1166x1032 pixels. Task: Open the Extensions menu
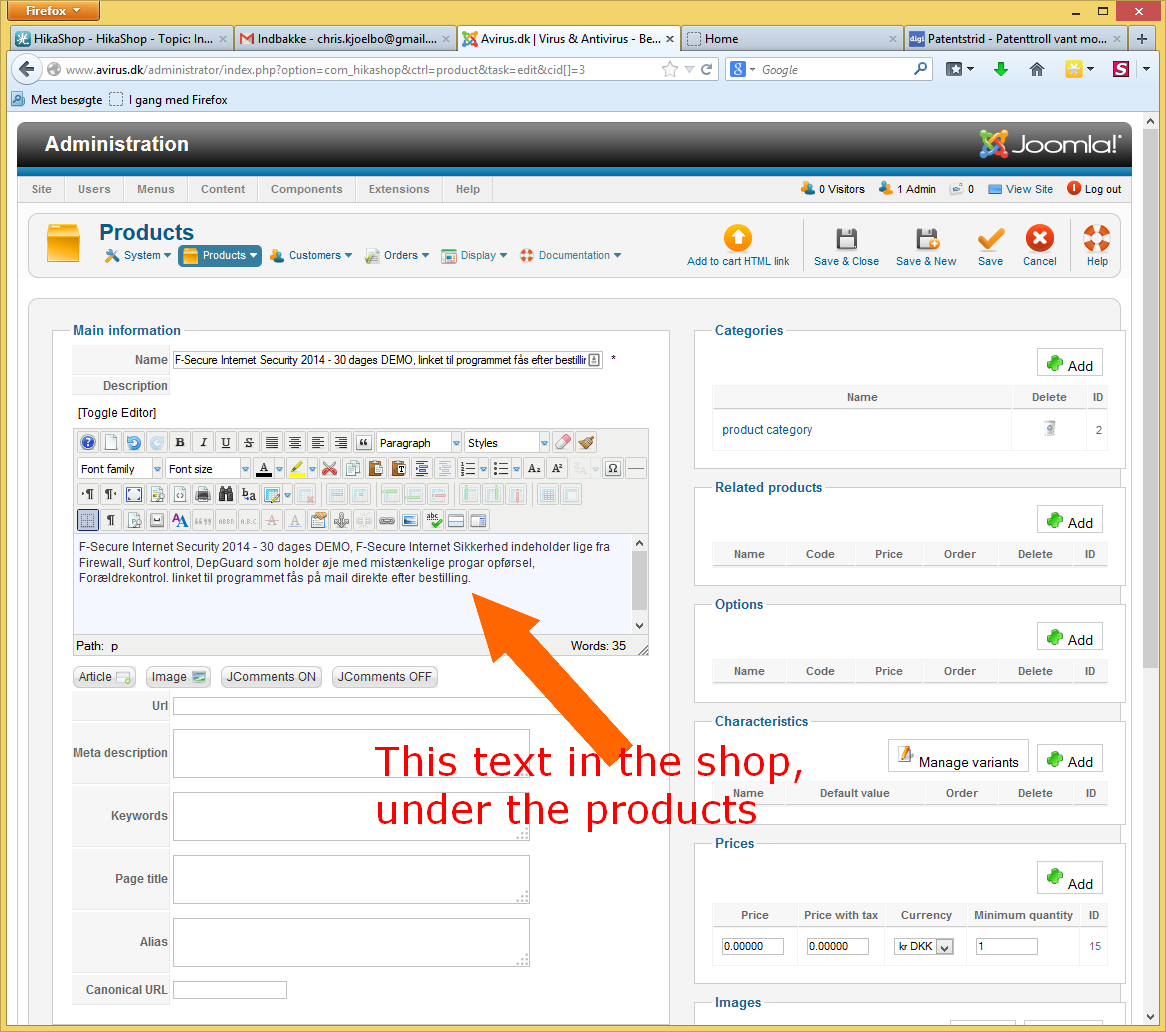coord(399,190)
